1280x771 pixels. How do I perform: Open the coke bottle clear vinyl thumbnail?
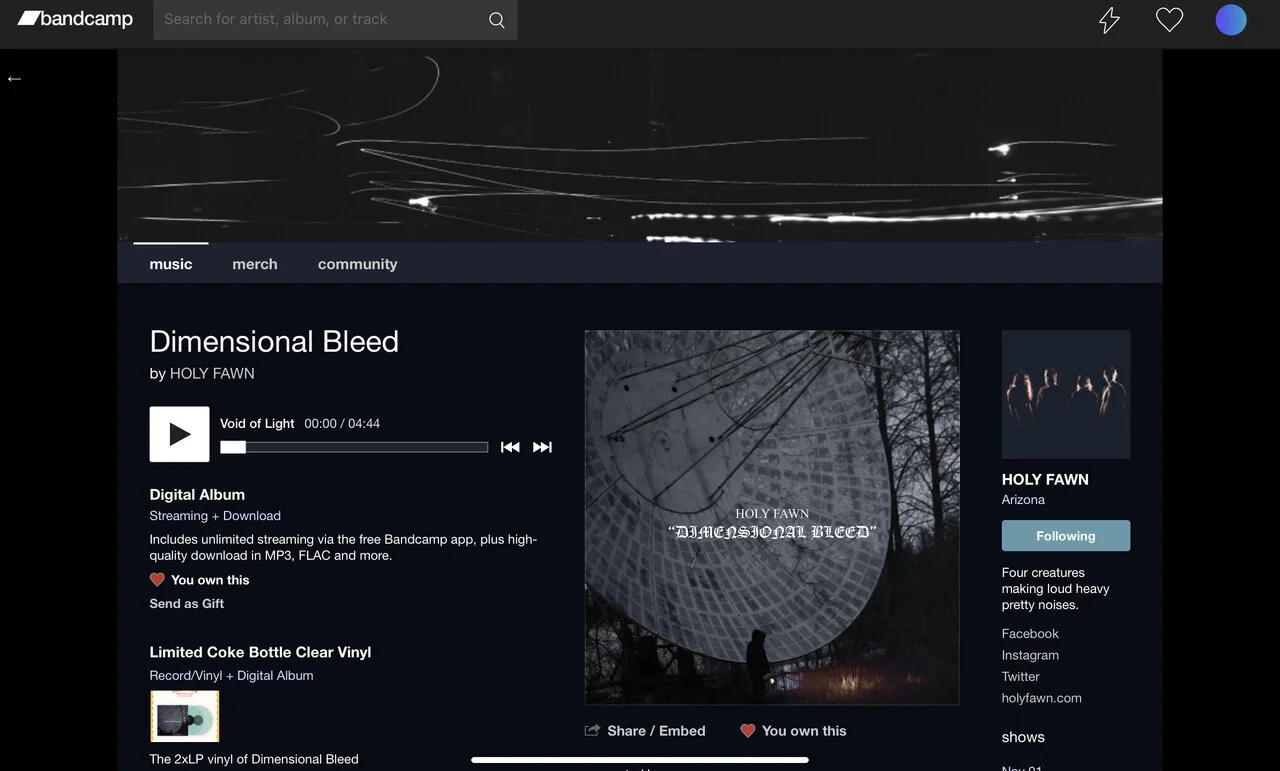click(x=185, y=716)
